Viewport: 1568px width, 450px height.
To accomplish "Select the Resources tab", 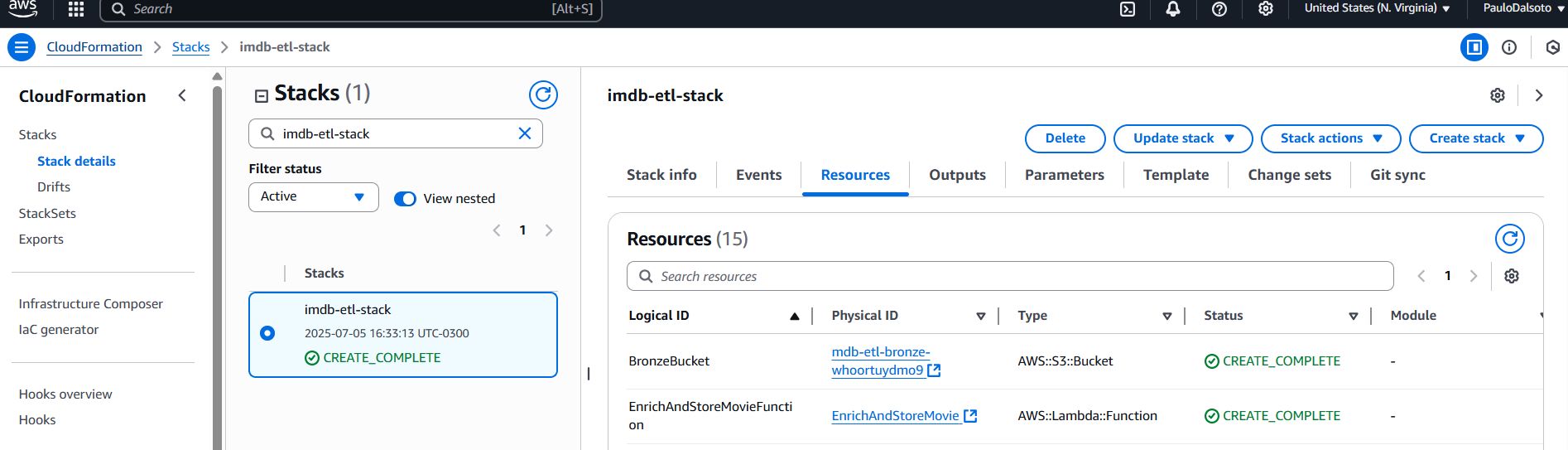I will coord(855,175).
